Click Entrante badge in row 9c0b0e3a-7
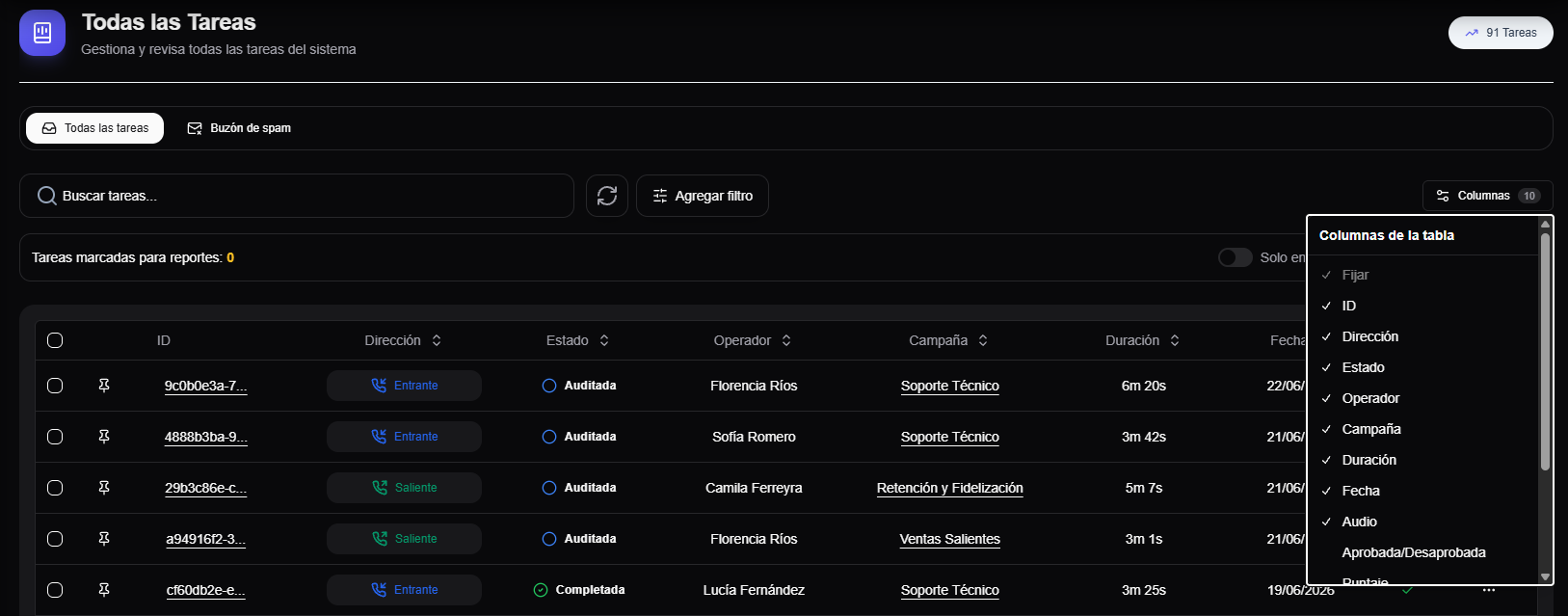This screenshot has width=1568, height=616. [404, 386]
